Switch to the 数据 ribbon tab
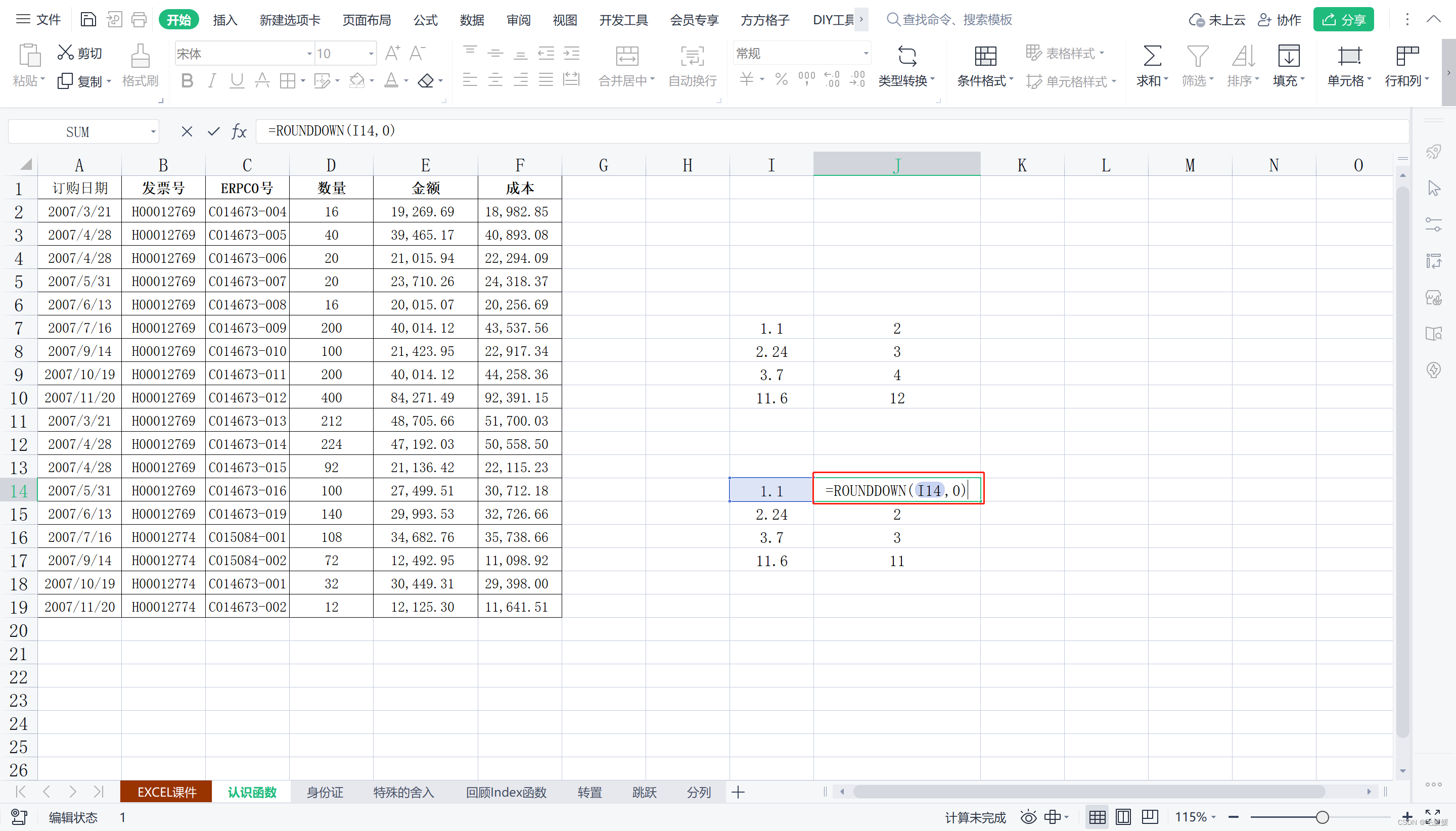This screenshot has width=1456, height=831. click(472, 20)
